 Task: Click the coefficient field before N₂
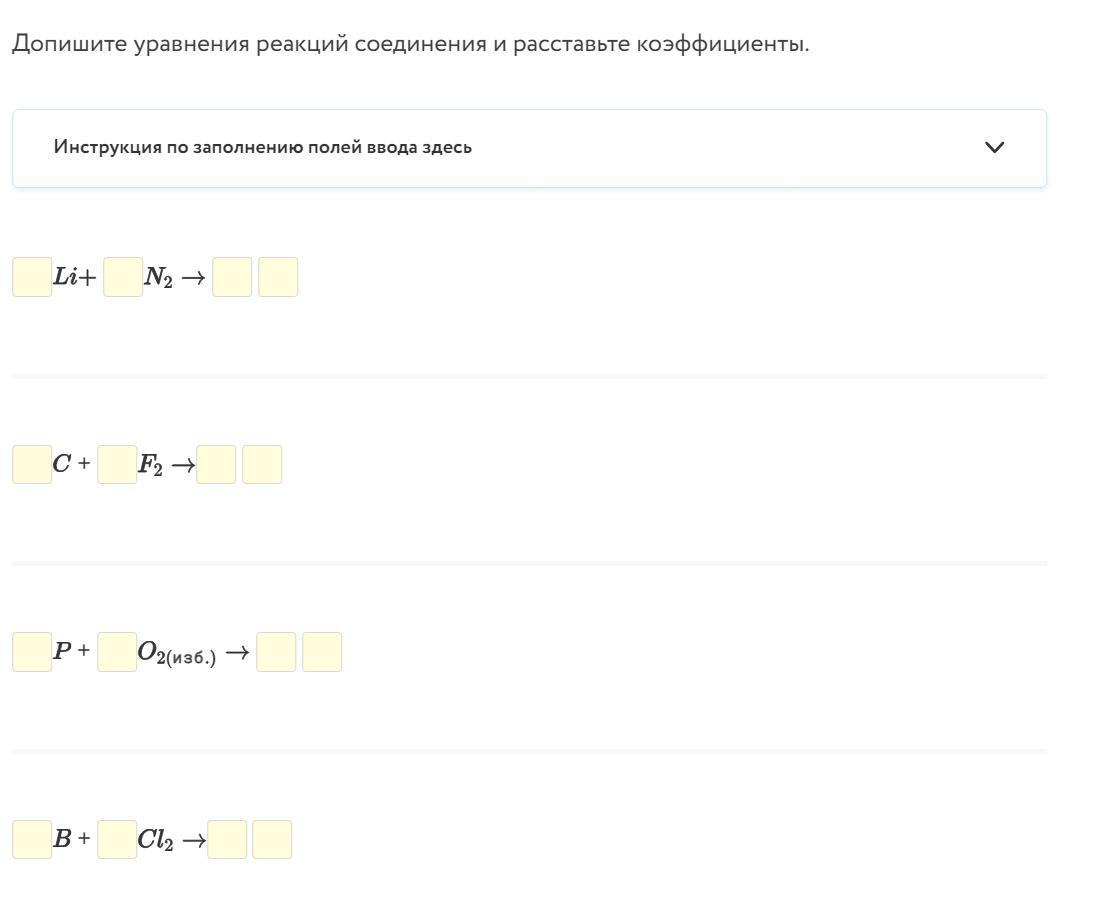[123, 277]
